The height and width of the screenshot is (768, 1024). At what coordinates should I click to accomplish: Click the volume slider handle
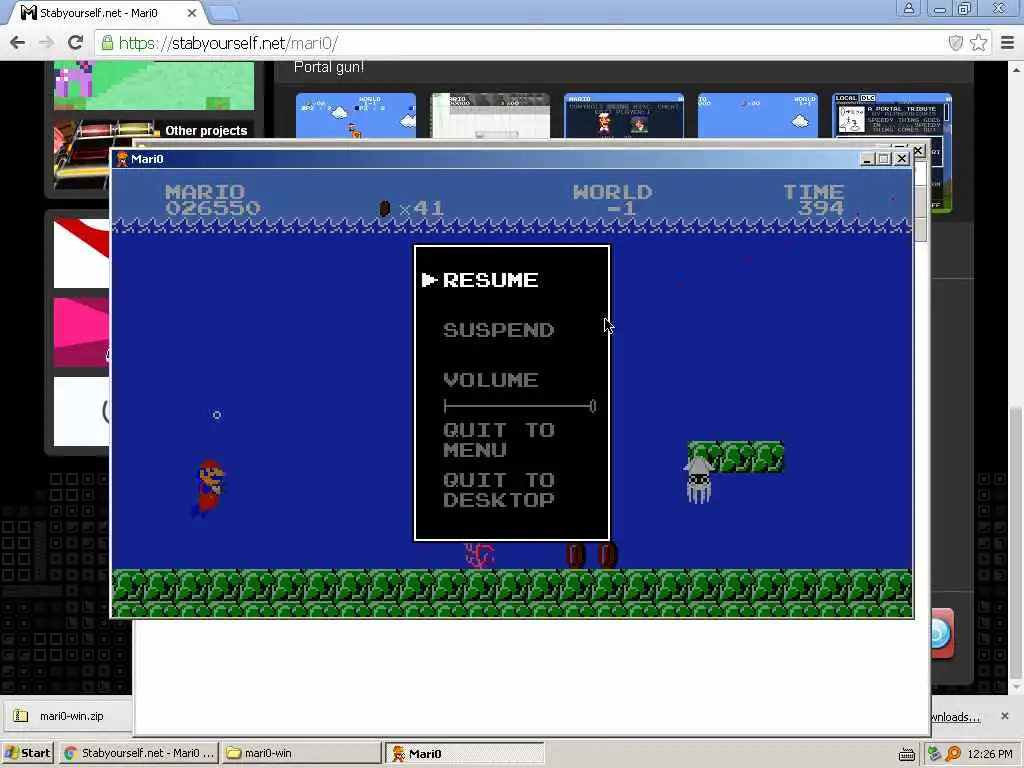pyautogui.click(x=592, y=406)
